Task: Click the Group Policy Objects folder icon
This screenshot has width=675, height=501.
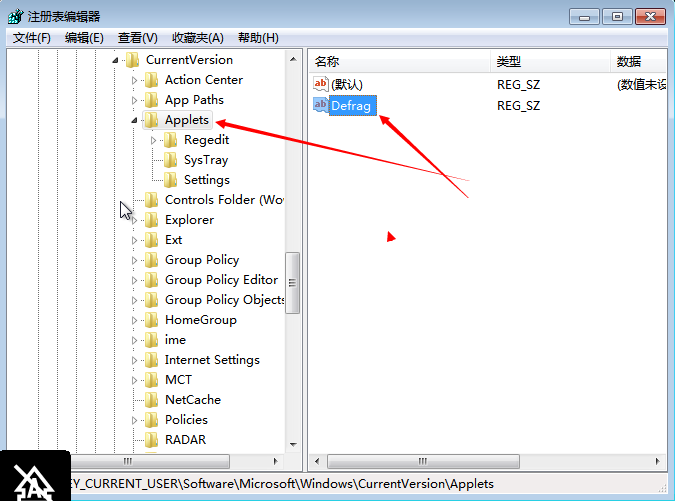Action: [151, 300]
